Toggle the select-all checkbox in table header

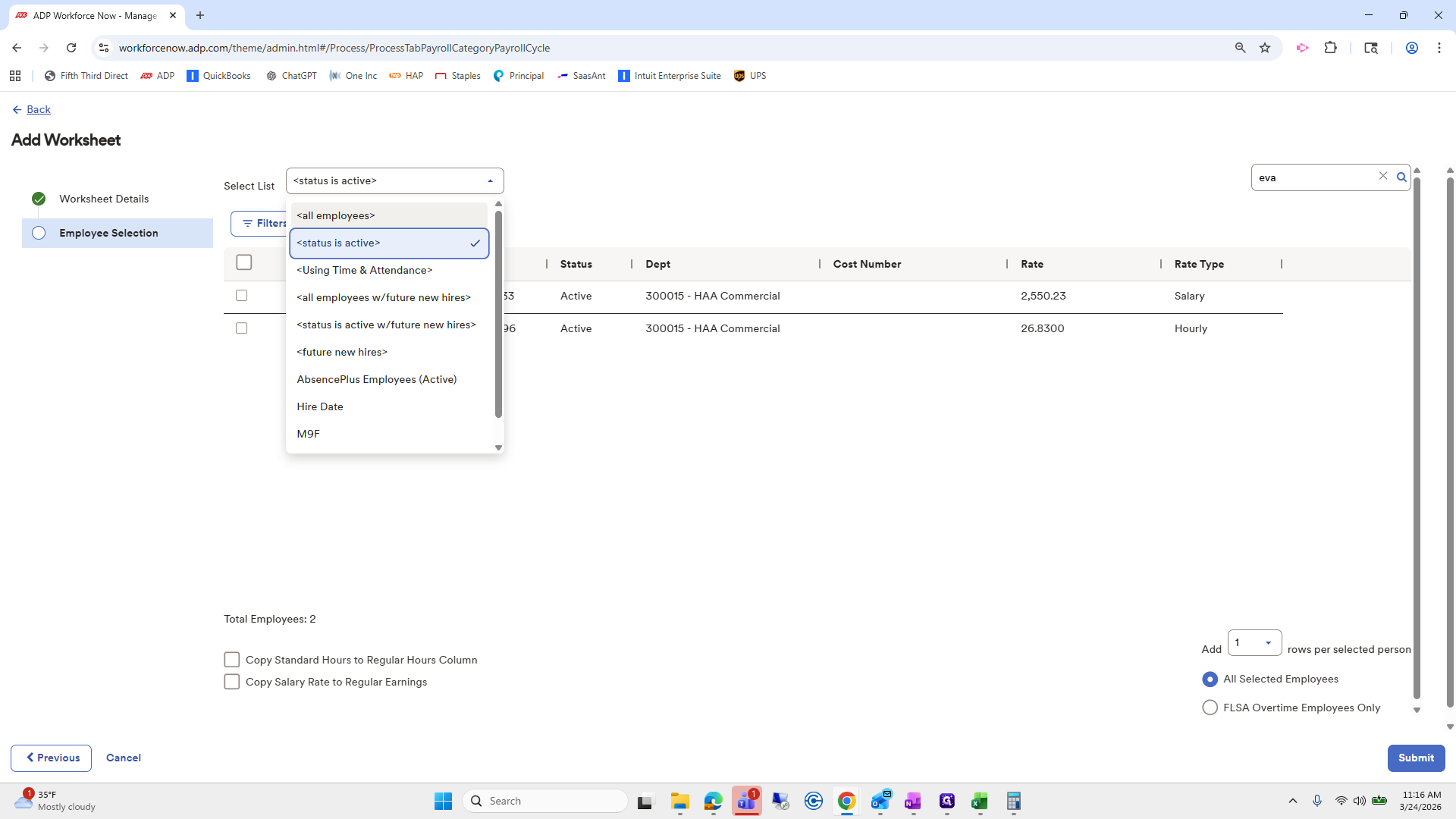tap(244, 262)
